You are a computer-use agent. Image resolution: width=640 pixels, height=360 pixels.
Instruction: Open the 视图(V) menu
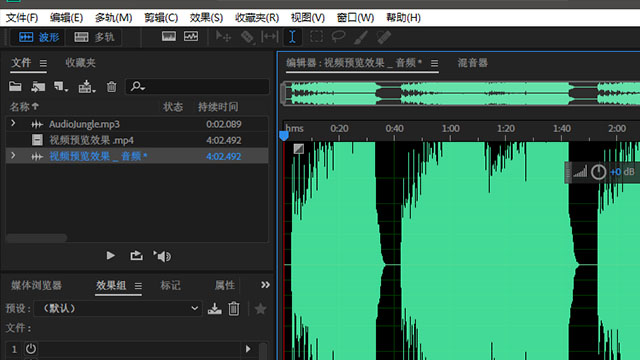click(x=308, y=18)
